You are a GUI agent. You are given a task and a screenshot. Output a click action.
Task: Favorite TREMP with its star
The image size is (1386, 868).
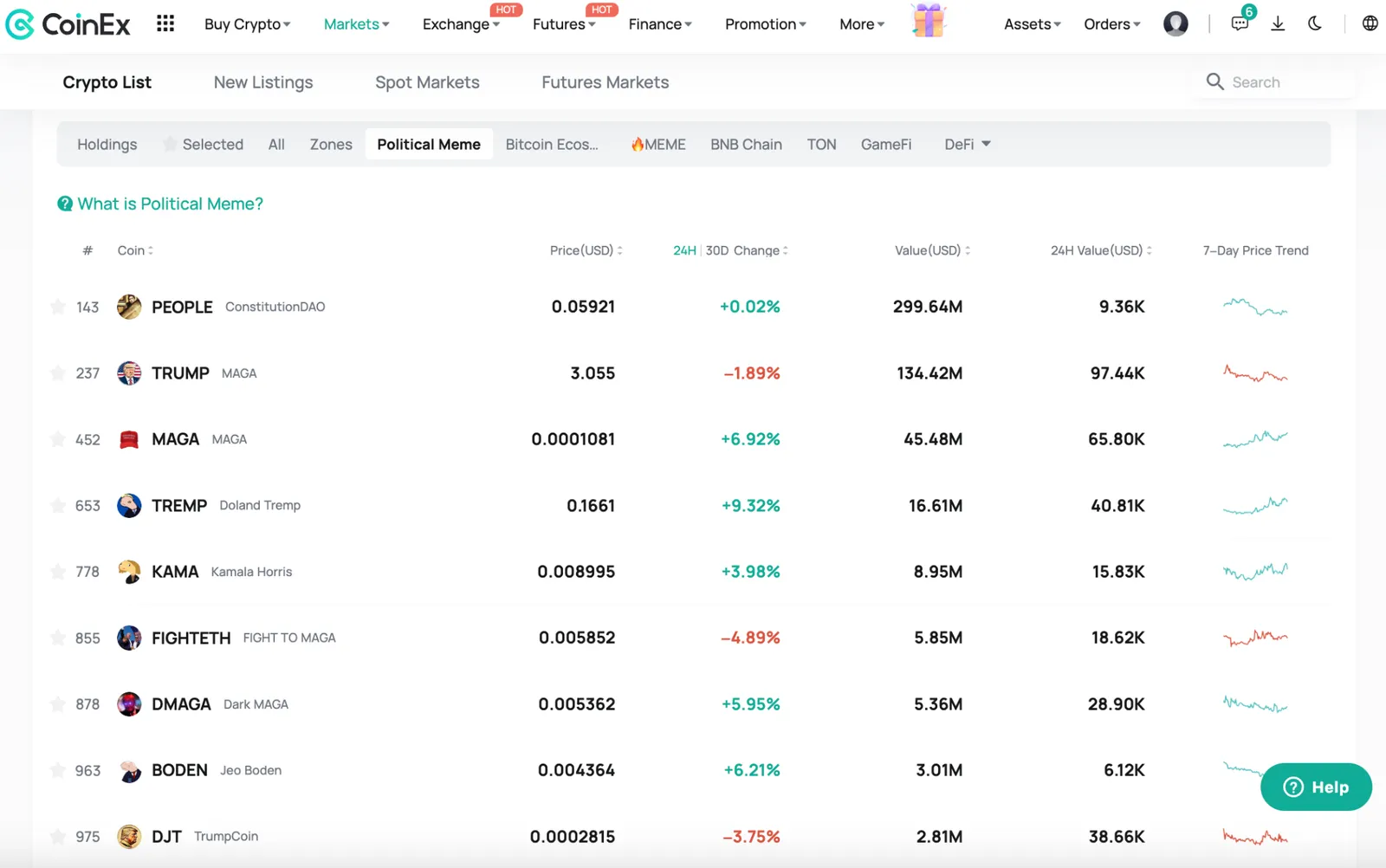coord(58,506)
